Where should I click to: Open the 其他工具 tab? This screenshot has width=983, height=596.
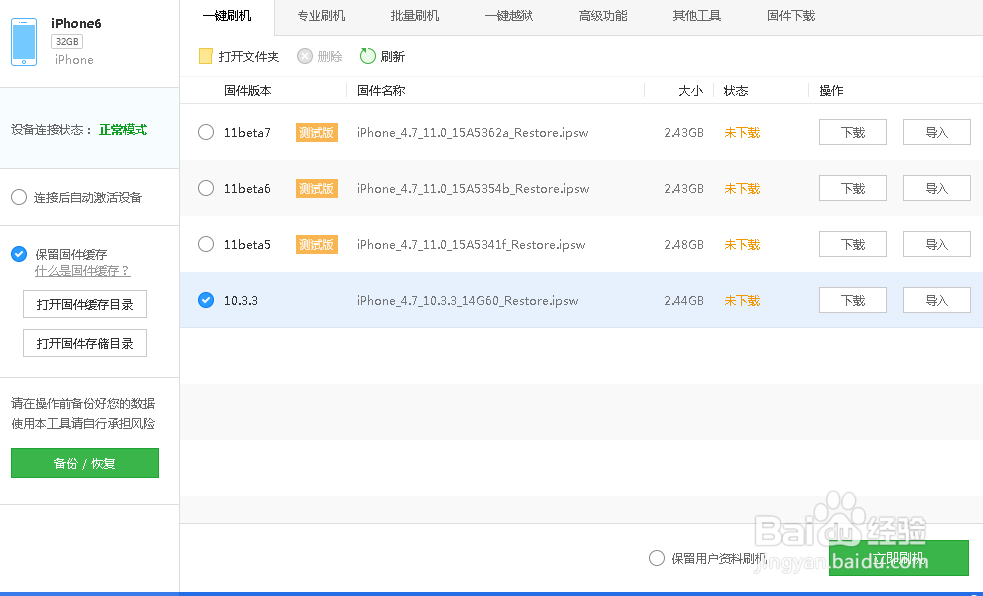[697, 16]
